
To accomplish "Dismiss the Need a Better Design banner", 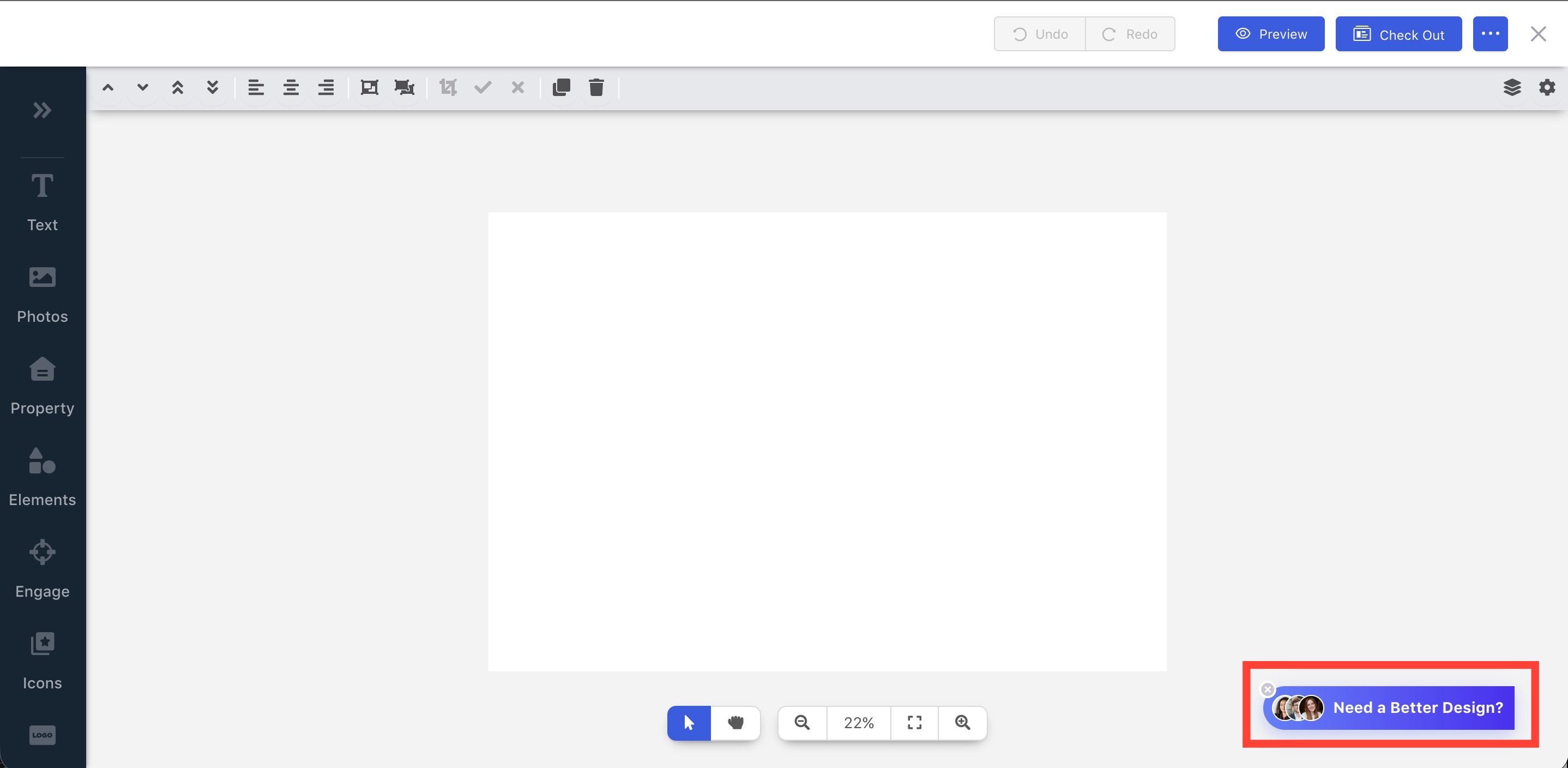I will [x=1267, y=689].
